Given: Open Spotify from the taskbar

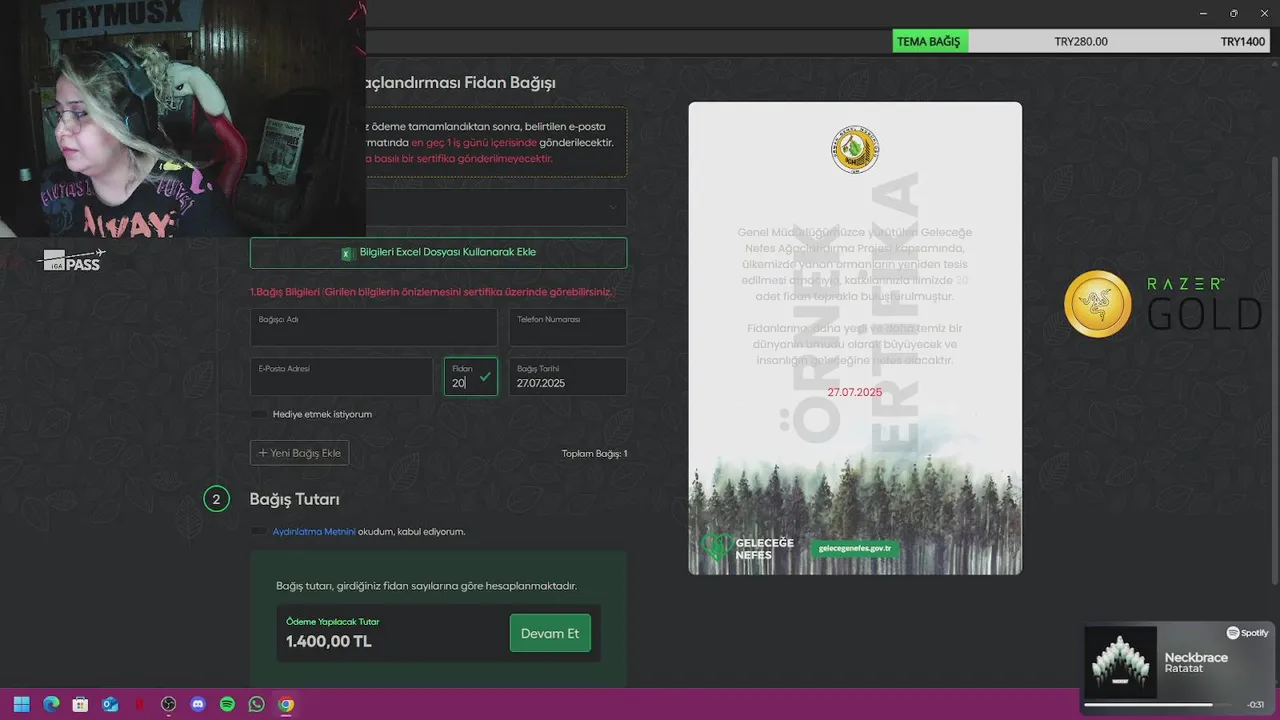Looking at the screenshot, I should pos(227,704).
